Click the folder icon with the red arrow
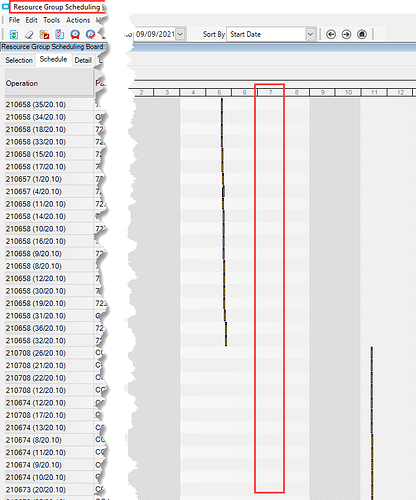Screen dimensions: 416x500 point(44,34)
